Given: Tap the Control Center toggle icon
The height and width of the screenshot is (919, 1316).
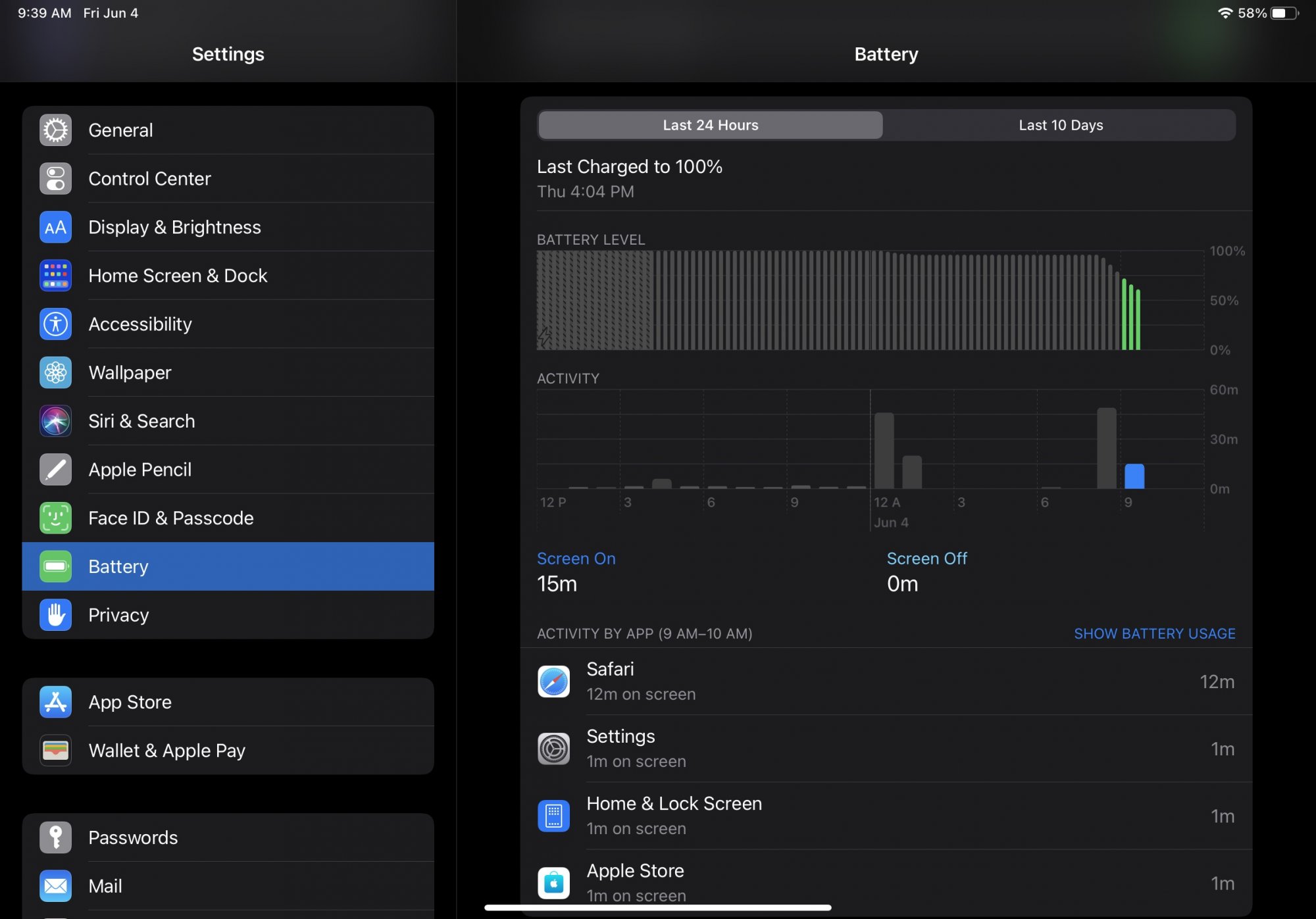Looking at the screenshot, I should point(55,179).
